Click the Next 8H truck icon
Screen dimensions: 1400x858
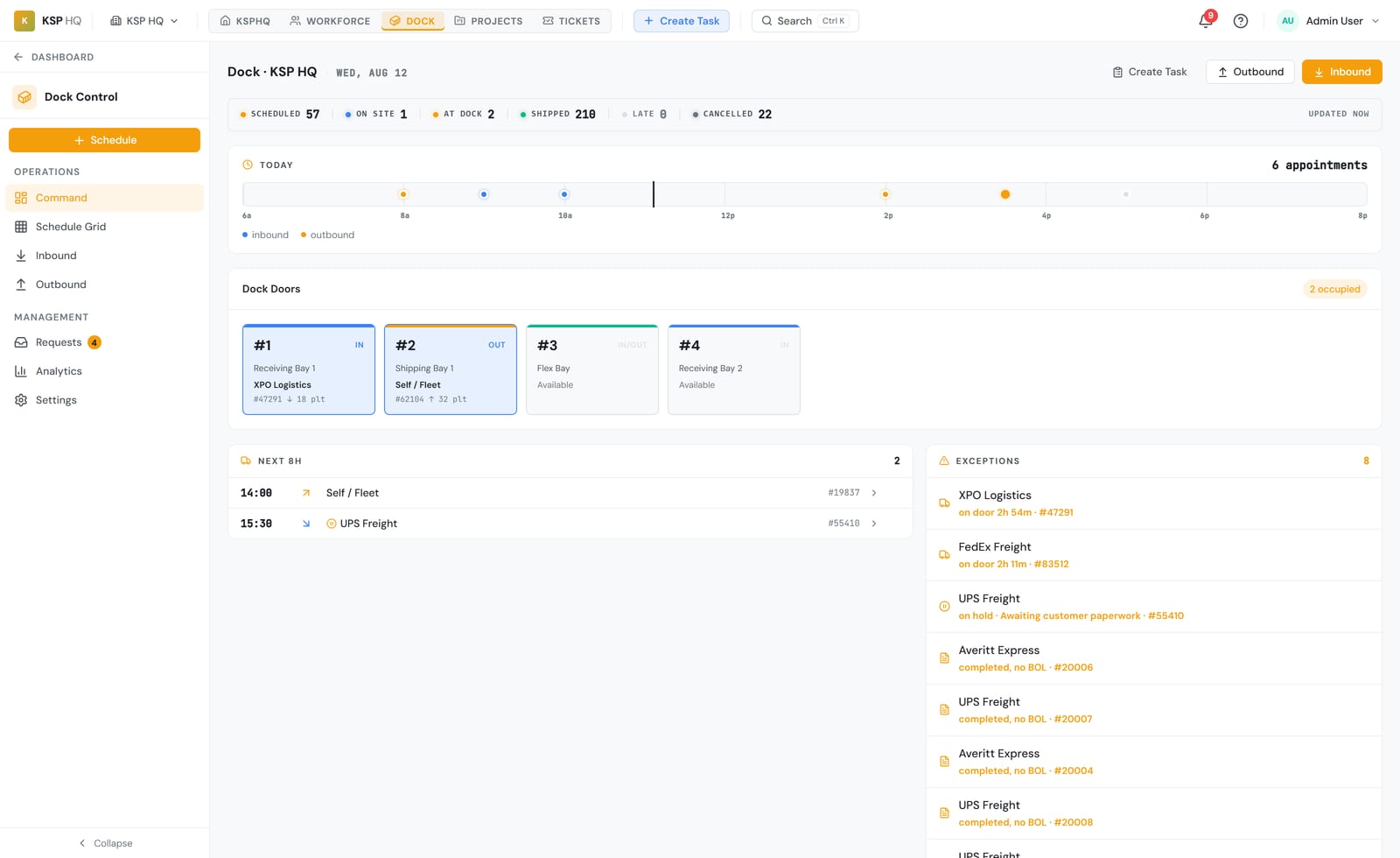tap(246, 461)
